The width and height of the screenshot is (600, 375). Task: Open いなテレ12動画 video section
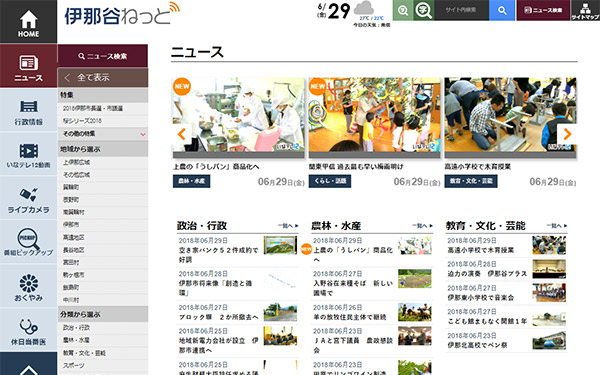click(x=28, y=154)
